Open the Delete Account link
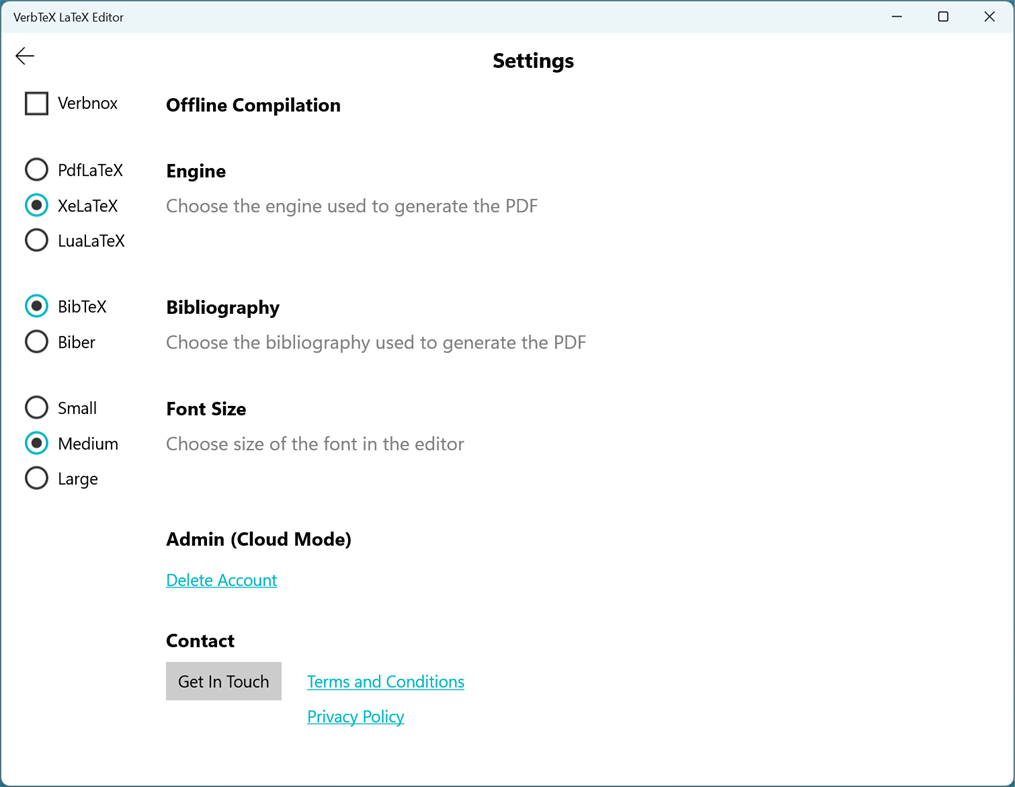Image resolution: width=1015 pixels, height=787 pixels. [221, 580]
